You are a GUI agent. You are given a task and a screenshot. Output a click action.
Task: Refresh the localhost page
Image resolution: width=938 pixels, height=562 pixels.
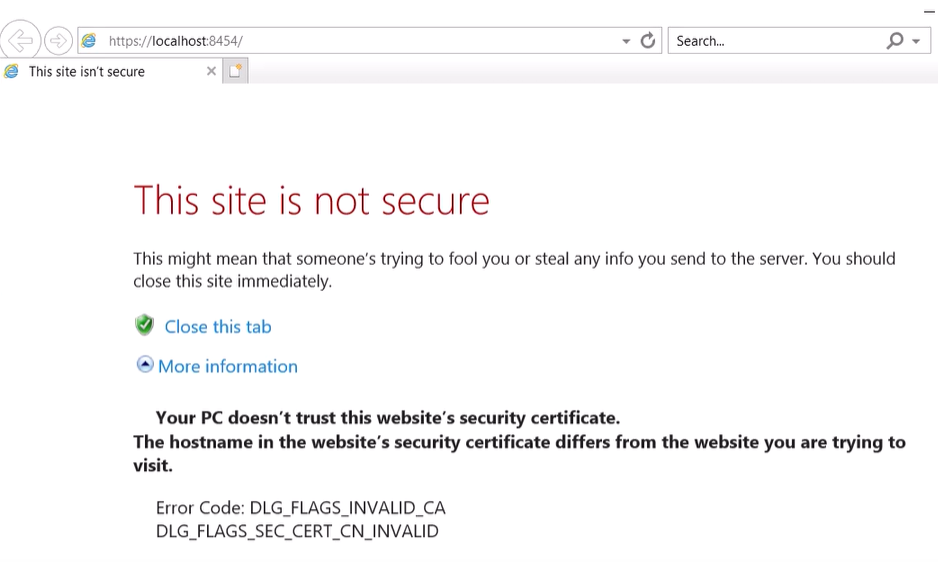(x=648, y=41)
